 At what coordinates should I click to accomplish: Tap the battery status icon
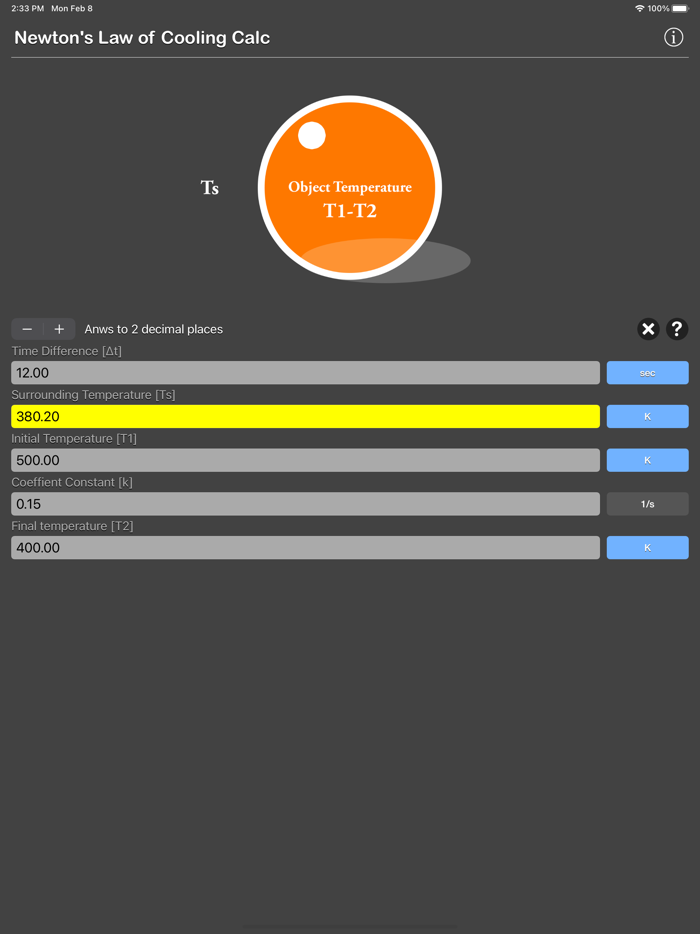680,8
